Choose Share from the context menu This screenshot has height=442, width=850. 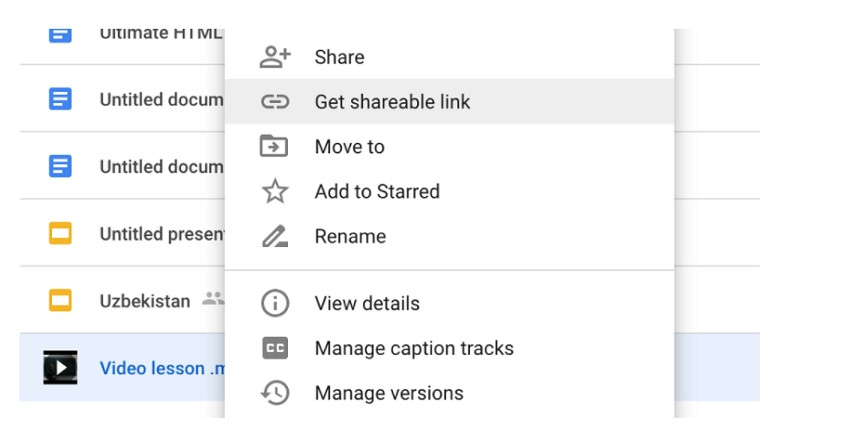[449, 57]
